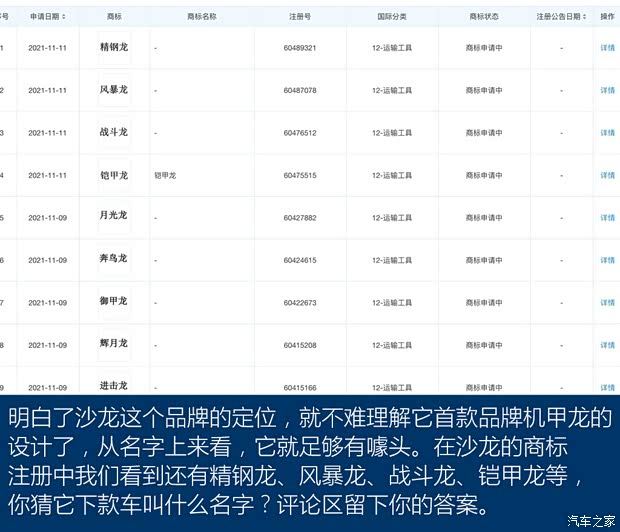Select registration number 60422673
This screenshot has height=532, width=620.
(x=300, y=303)
